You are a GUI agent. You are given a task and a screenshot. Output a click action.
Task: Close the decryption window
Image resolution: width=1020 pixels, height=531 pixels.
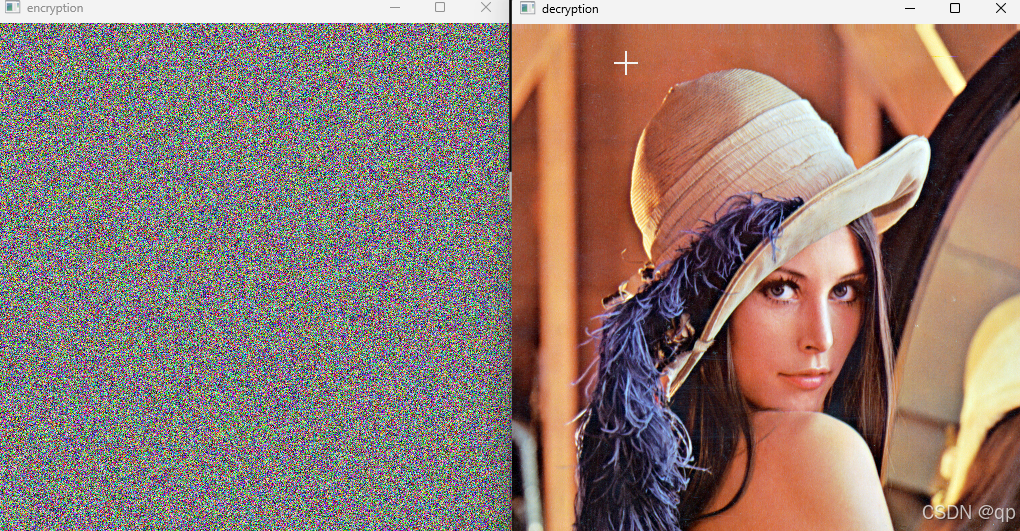(x=1001, y=8)
